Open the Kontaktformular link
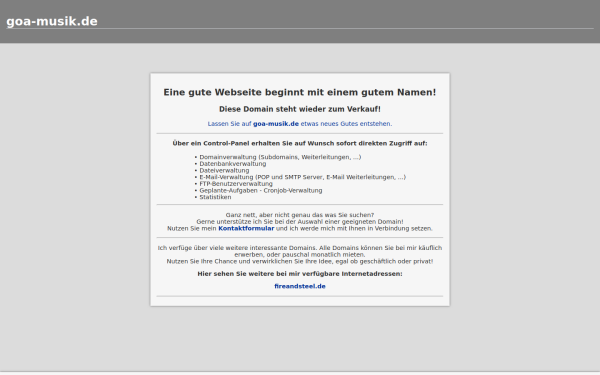Image resolution: width=600 pixels, height=375 pixels. click(x=246, y=228)
